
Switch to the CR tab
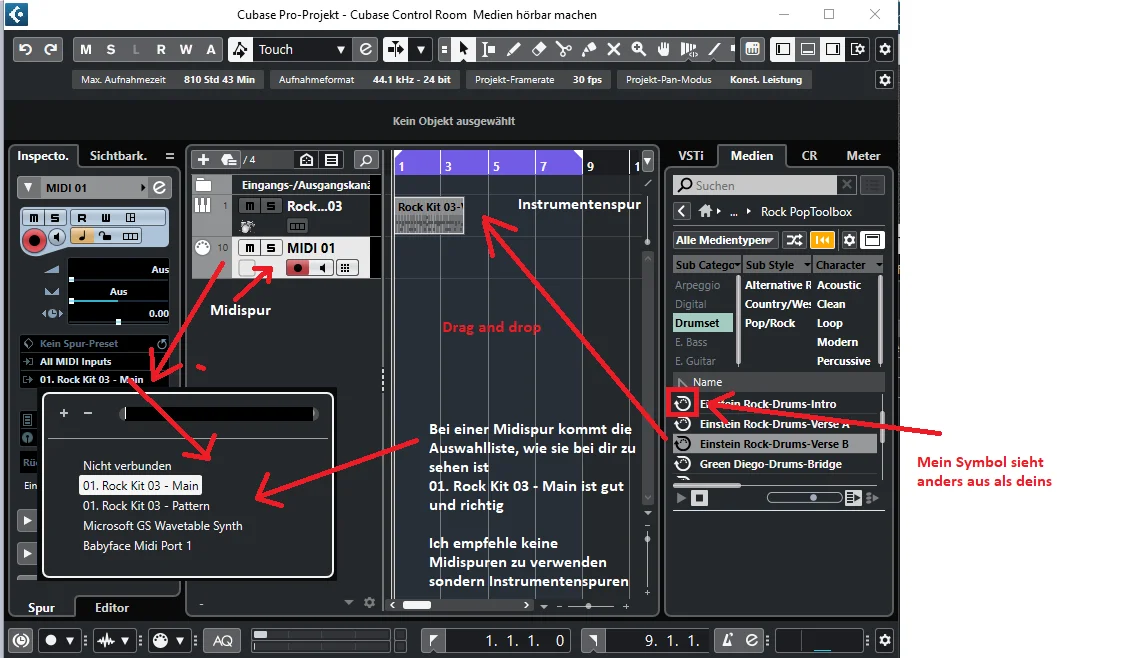[809, 156]
